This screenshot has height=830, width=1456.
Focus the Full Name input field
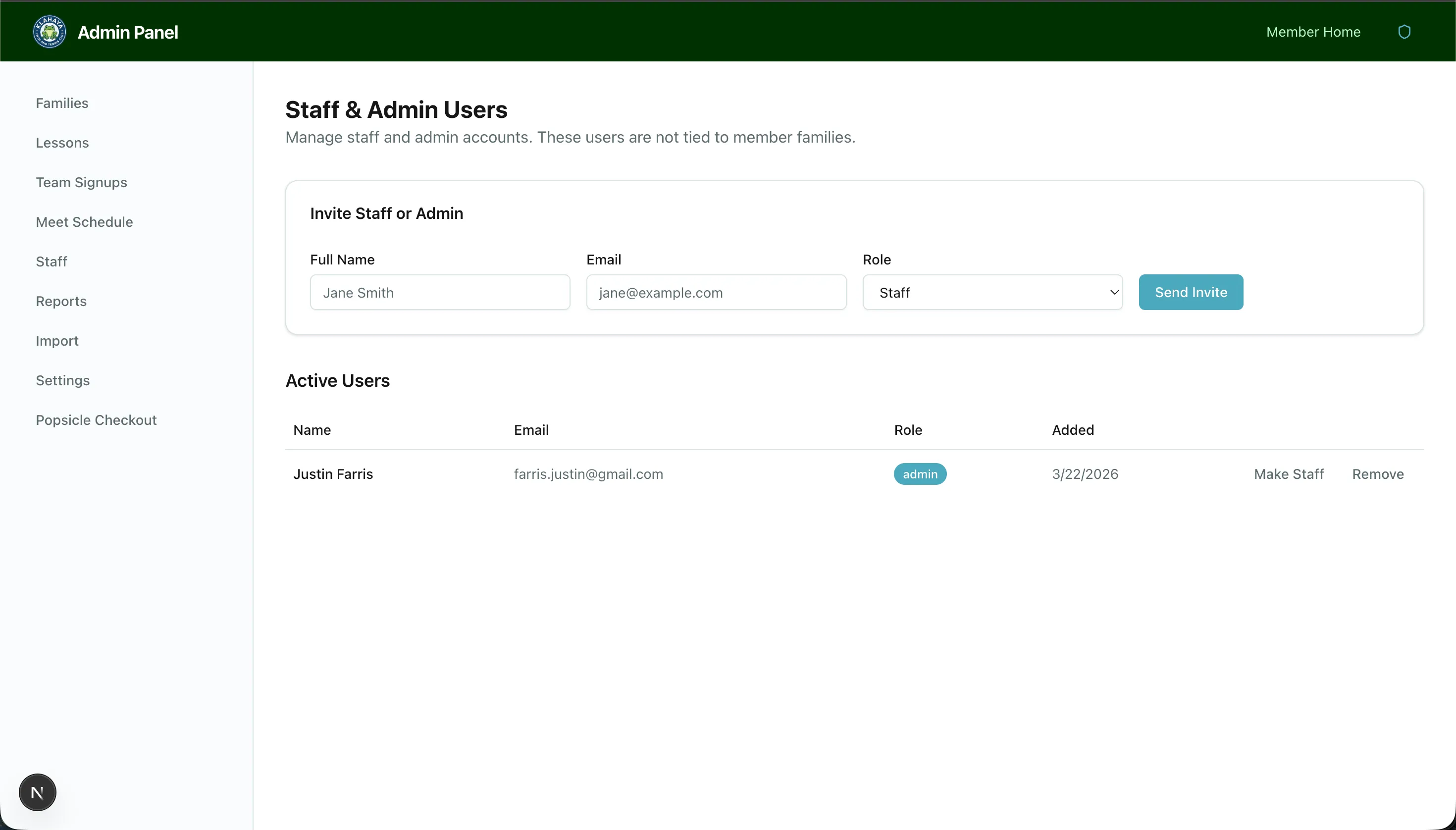click(x=440, y=293)
